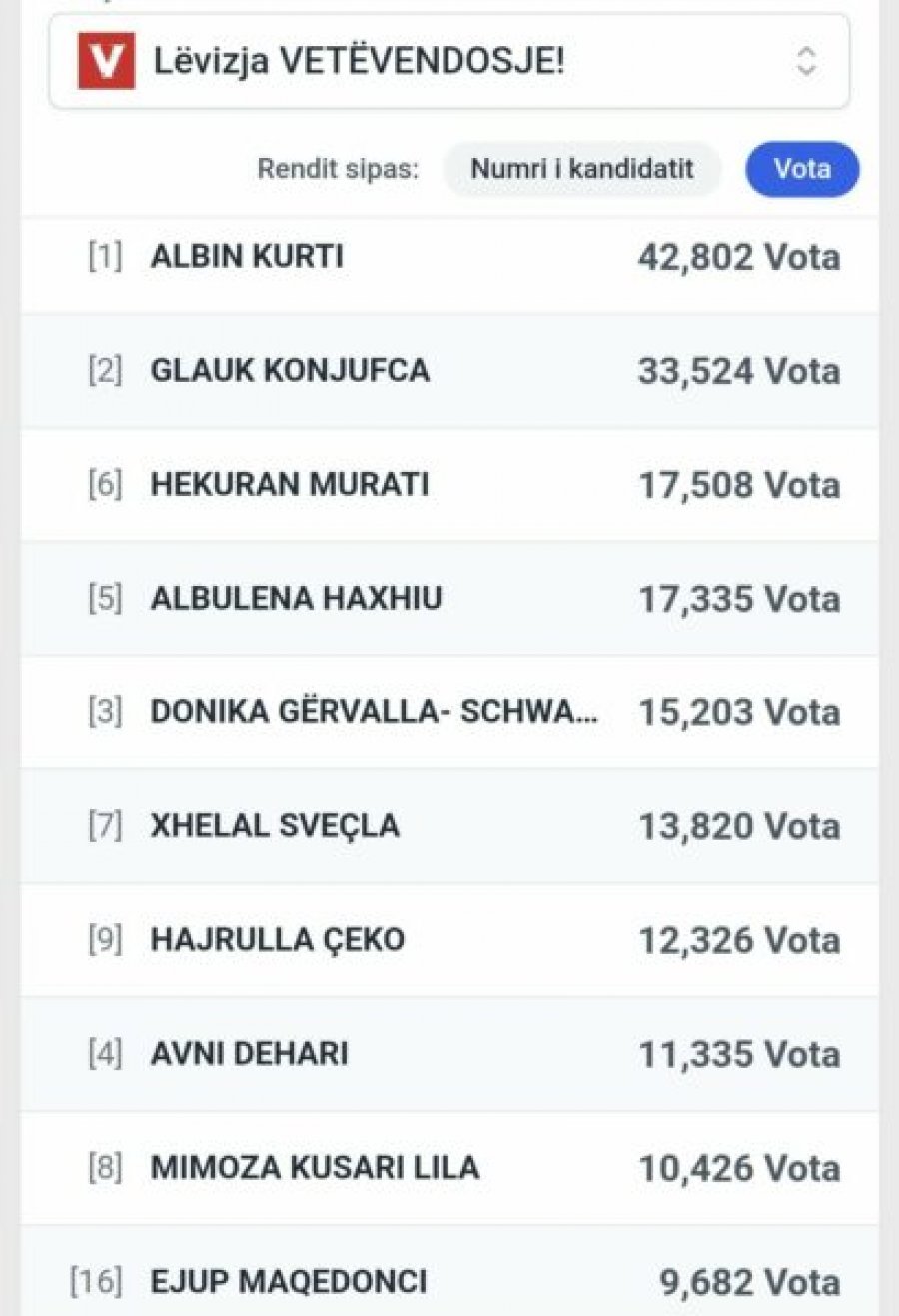Sort candidates by Vota

pos(802,168)
